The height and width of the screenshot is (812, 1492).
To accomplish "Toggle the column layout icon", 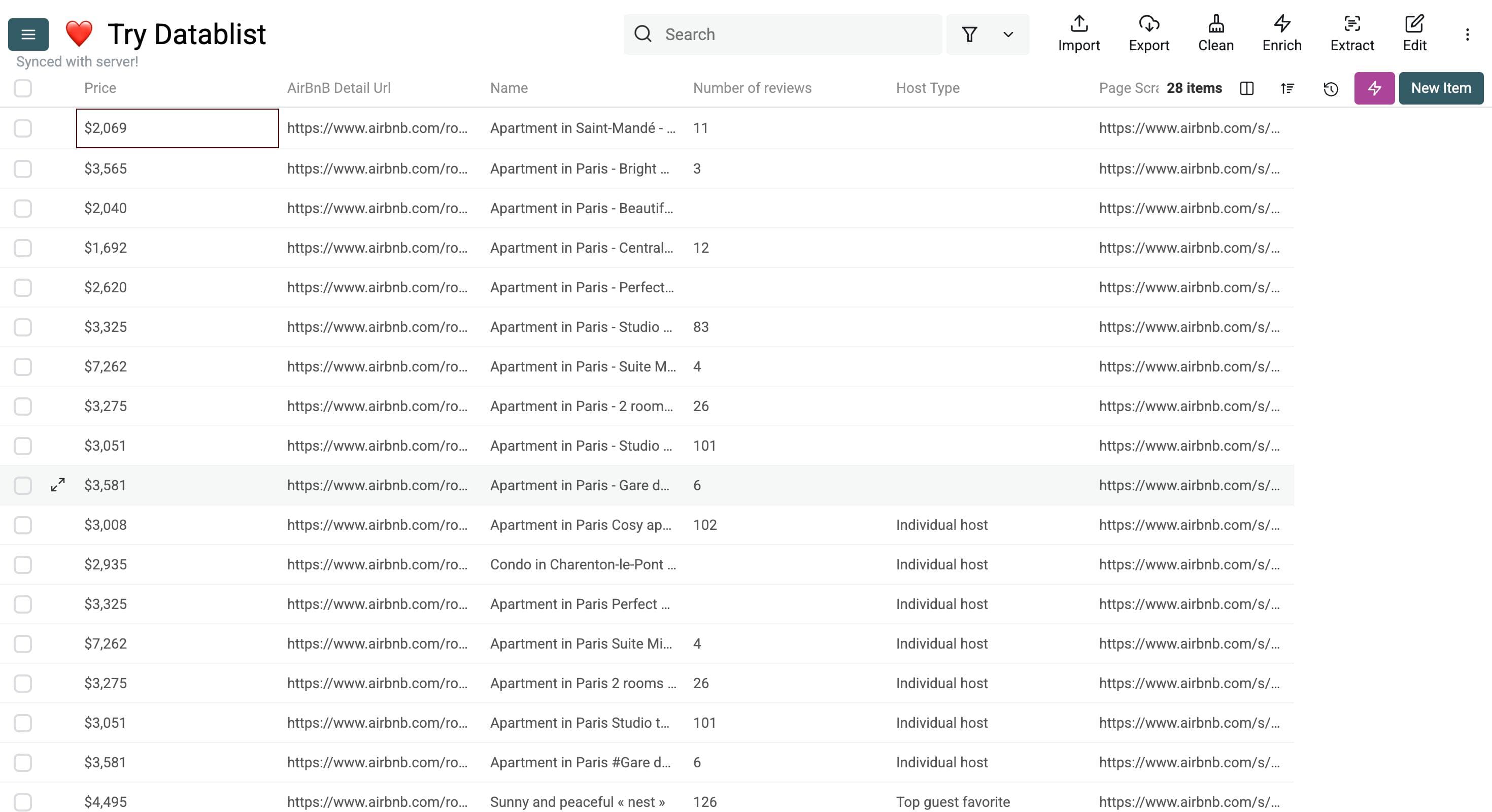I will (1246, 89).
